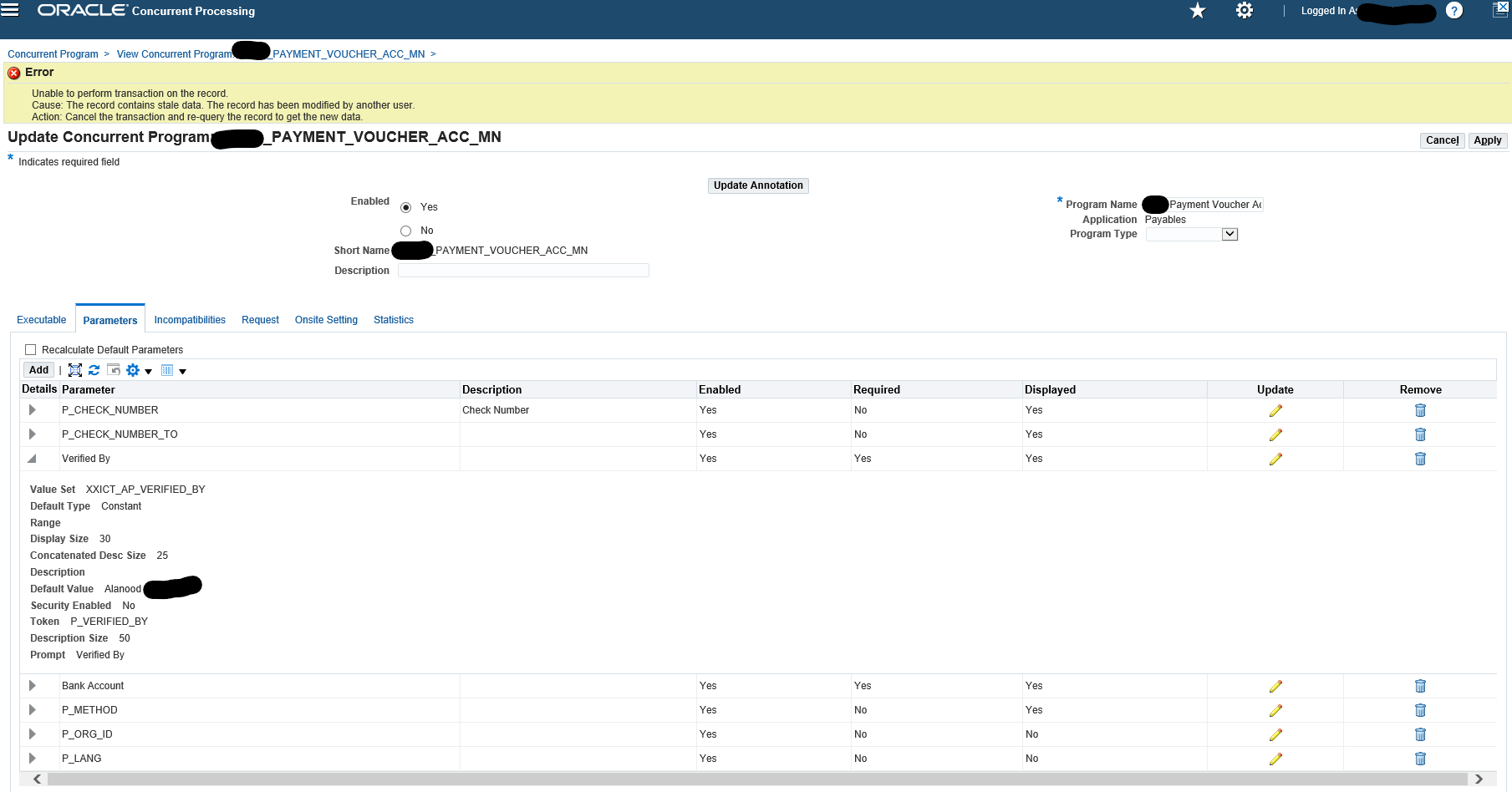The height and width of the screenshot is (792, 1512).
Task: Edit the P_CHECK_NUMBER parameter with pencil
Action: [1275, 410]
